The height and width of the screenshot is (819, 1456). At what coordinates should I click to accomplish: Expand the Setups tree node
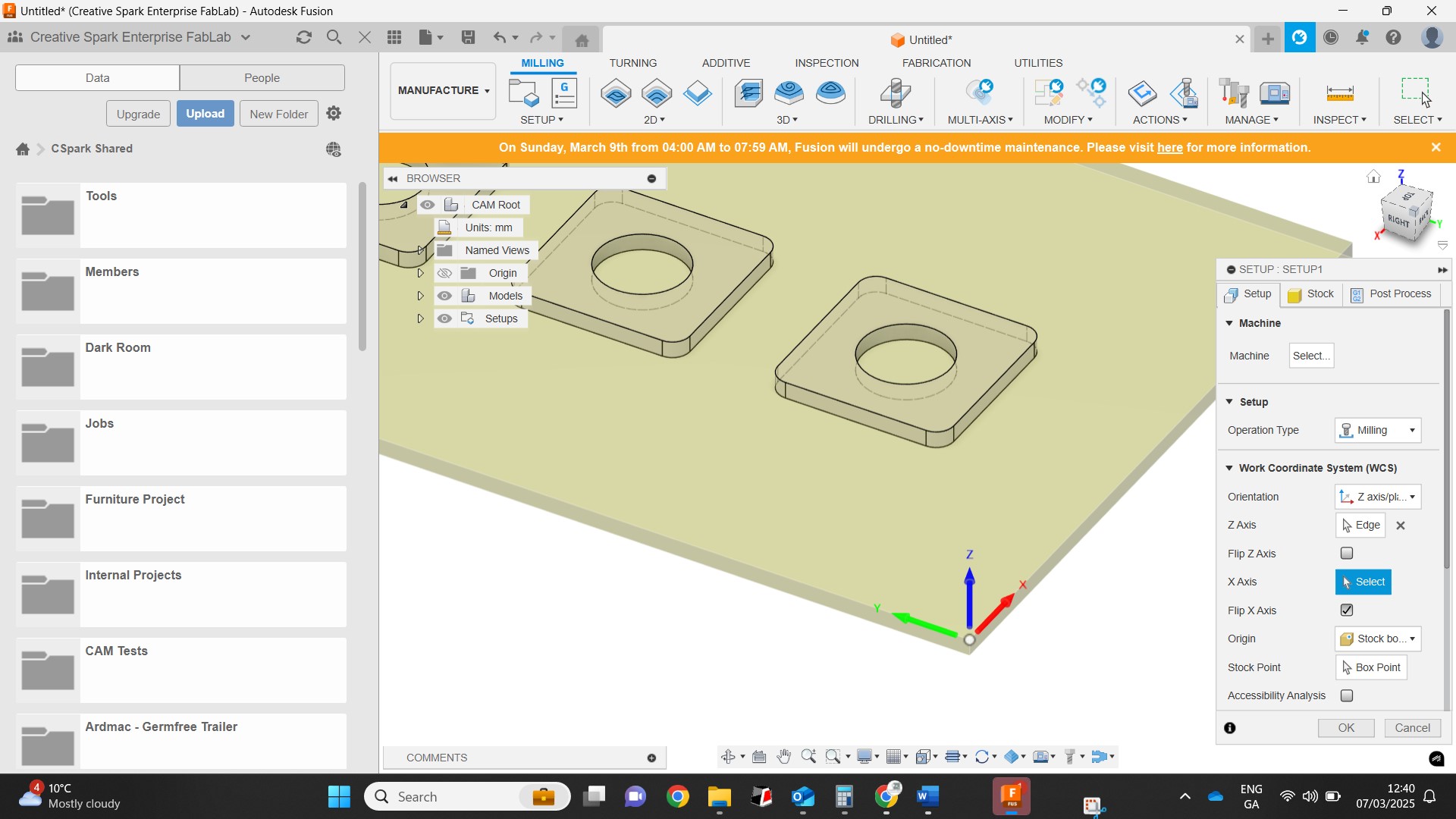[x=420, y=318]
